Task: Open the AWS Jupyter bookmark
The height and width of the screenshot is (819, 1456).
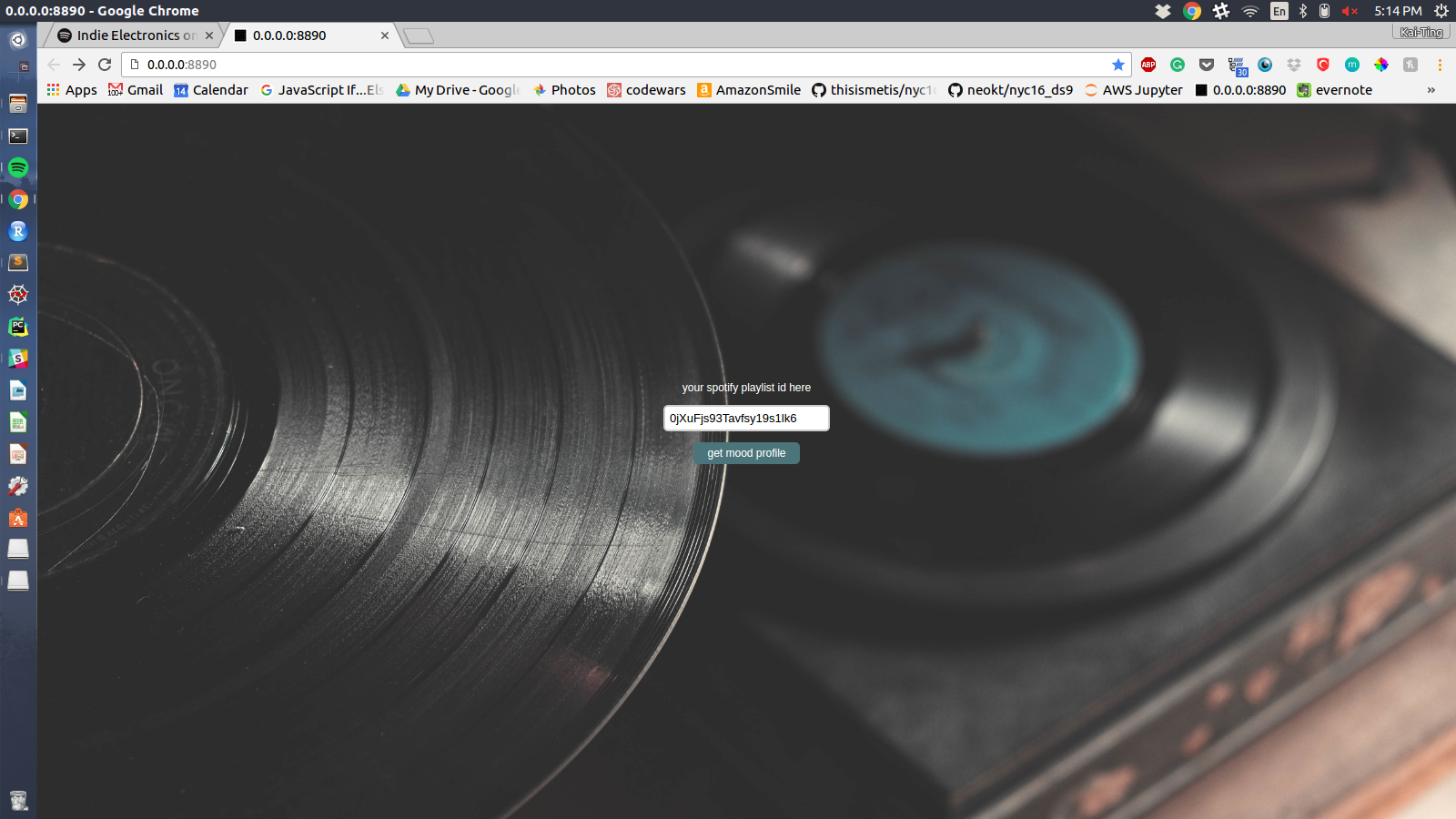Action: [1133, 90]
